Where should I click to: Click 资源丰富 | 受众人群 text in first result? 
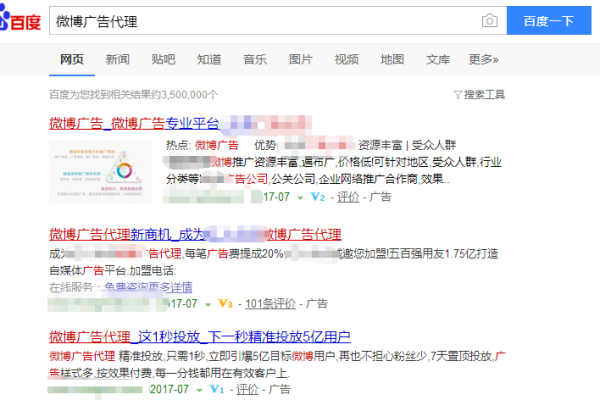[407, 145]
